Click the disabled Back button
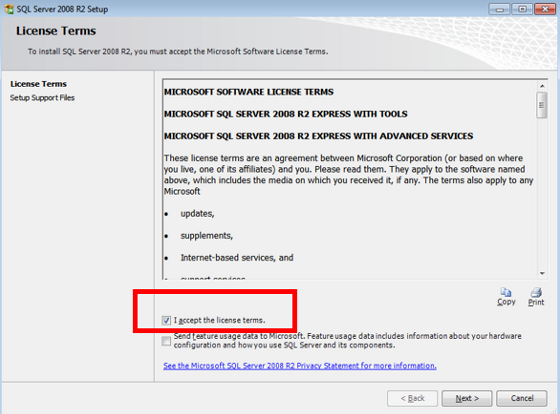Screen dimensions: 560x414 coord(412,398)
